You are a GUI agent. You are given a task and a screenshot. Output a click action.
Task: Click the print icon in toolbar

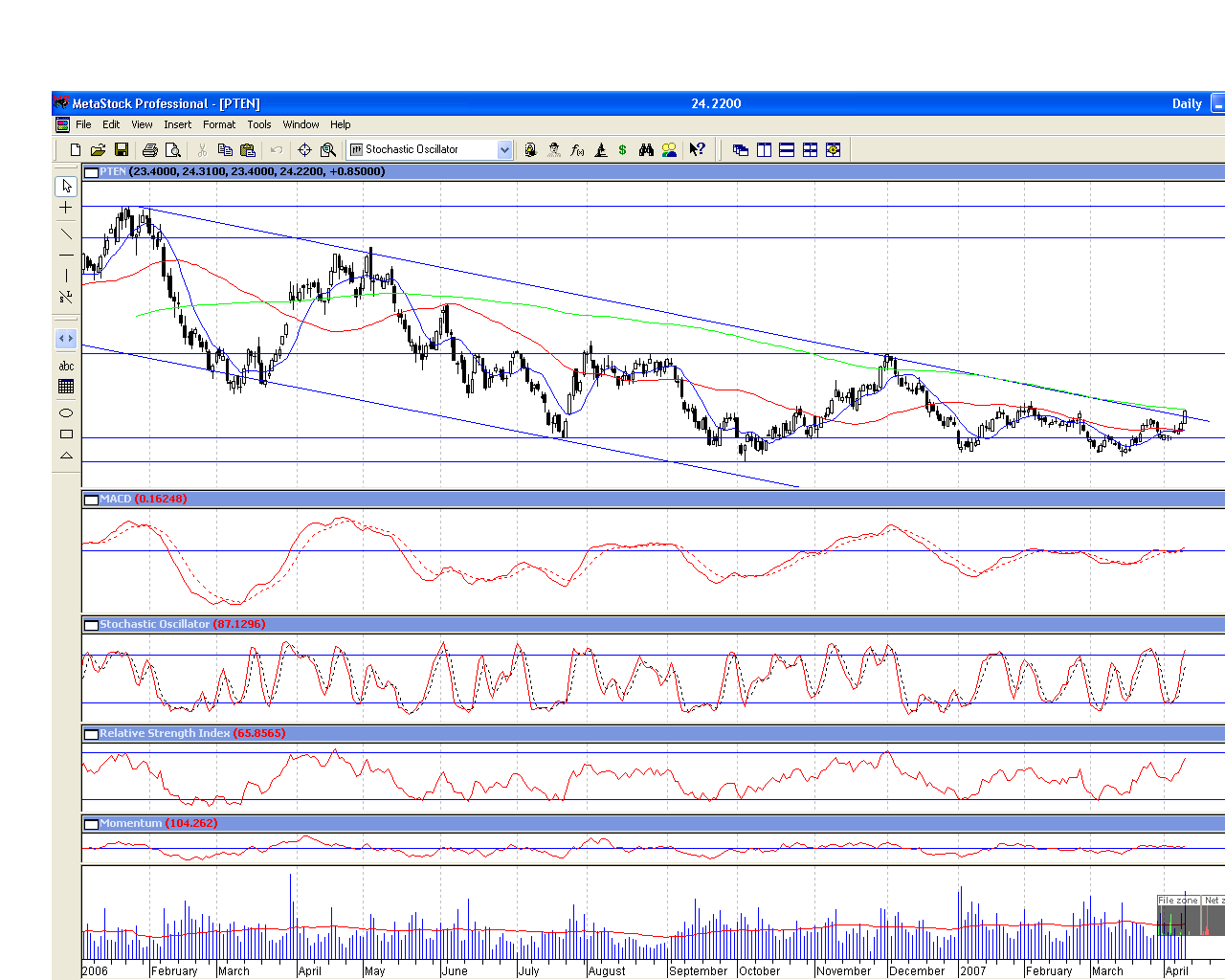149,150
